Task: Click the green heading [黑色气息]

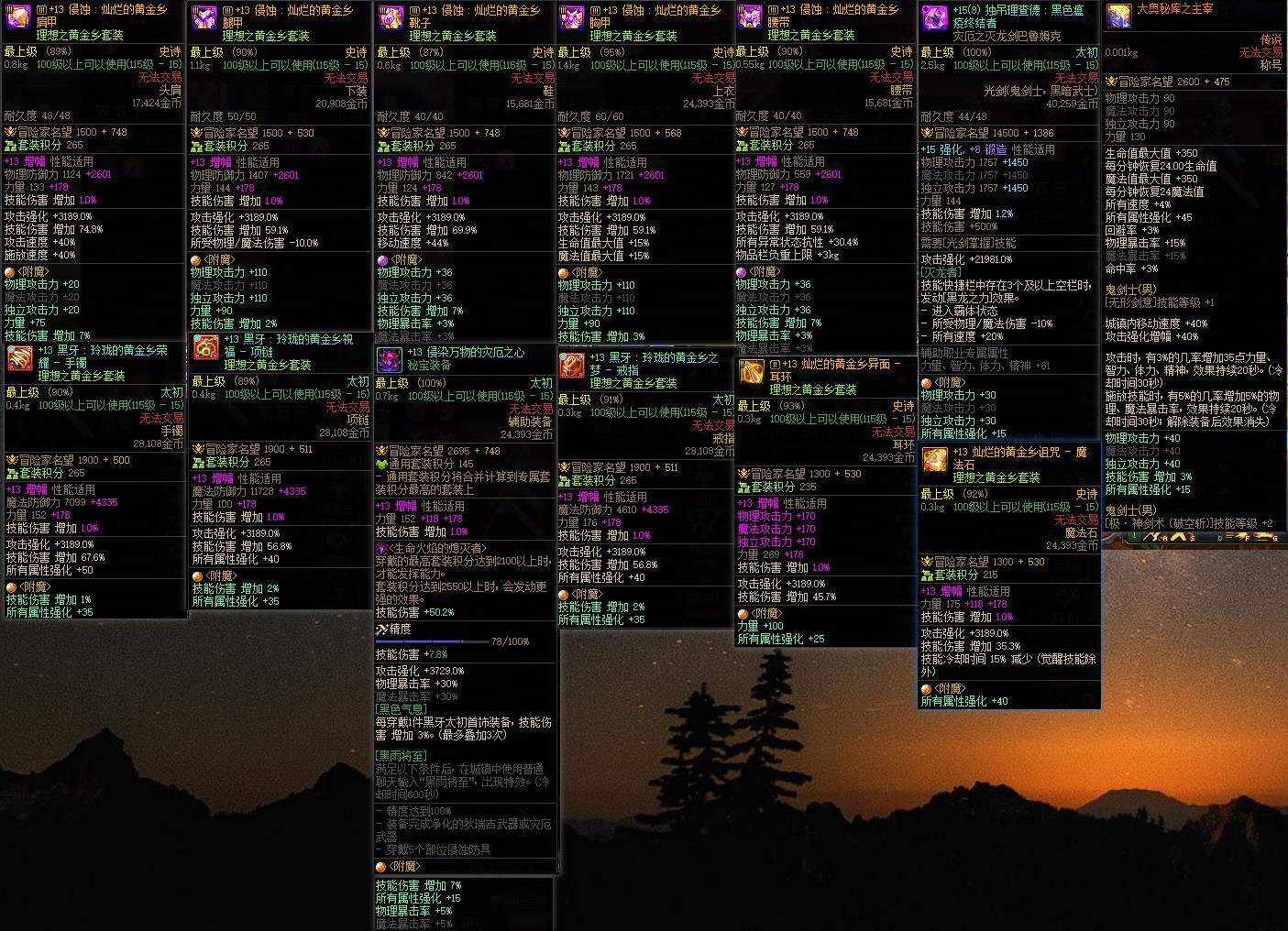Action: click(x=402, y=709)
